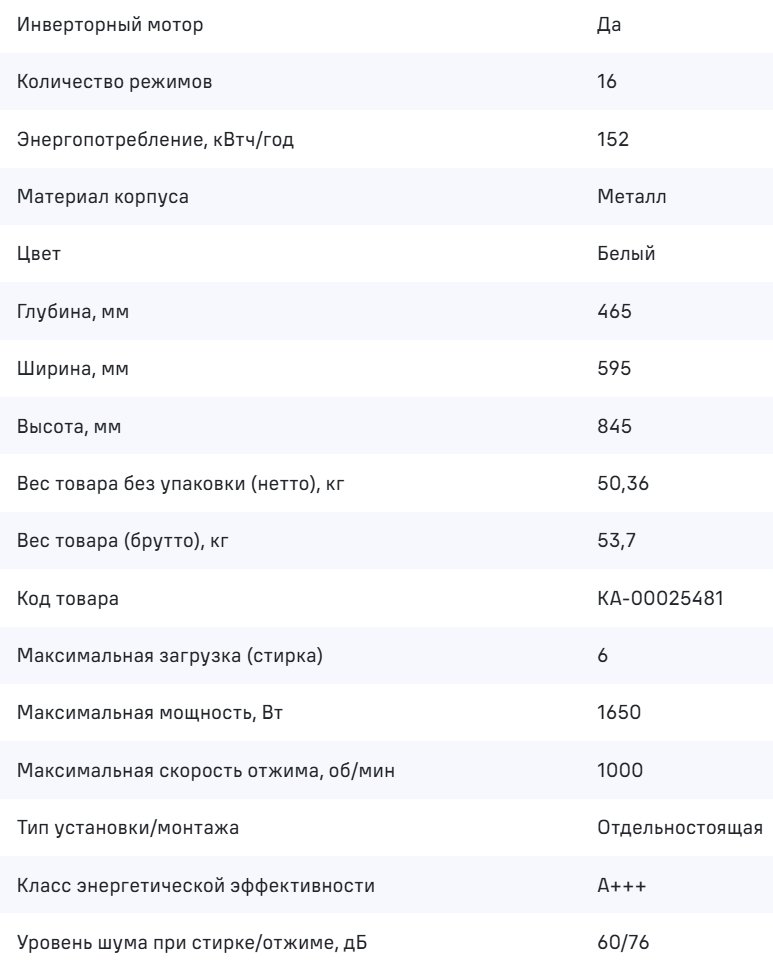Screen dimensions: 773x964
Task: Click the 'Белый' color value
Action: 625,254
